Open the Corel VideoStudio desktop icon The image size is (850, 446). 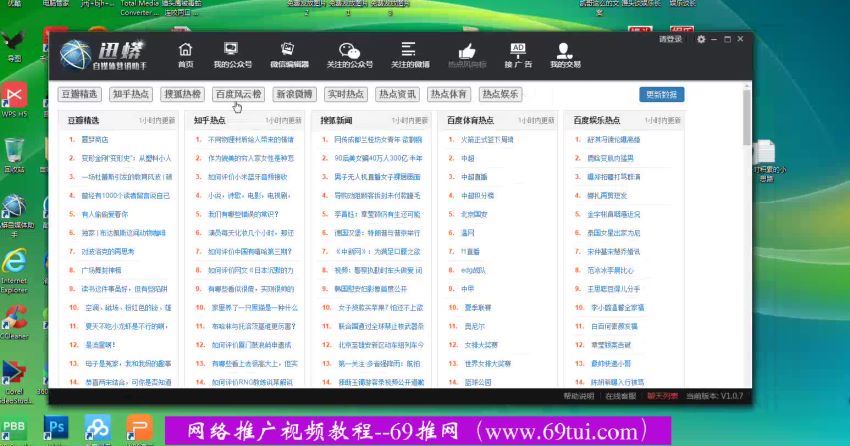click(x=15, y=382)
